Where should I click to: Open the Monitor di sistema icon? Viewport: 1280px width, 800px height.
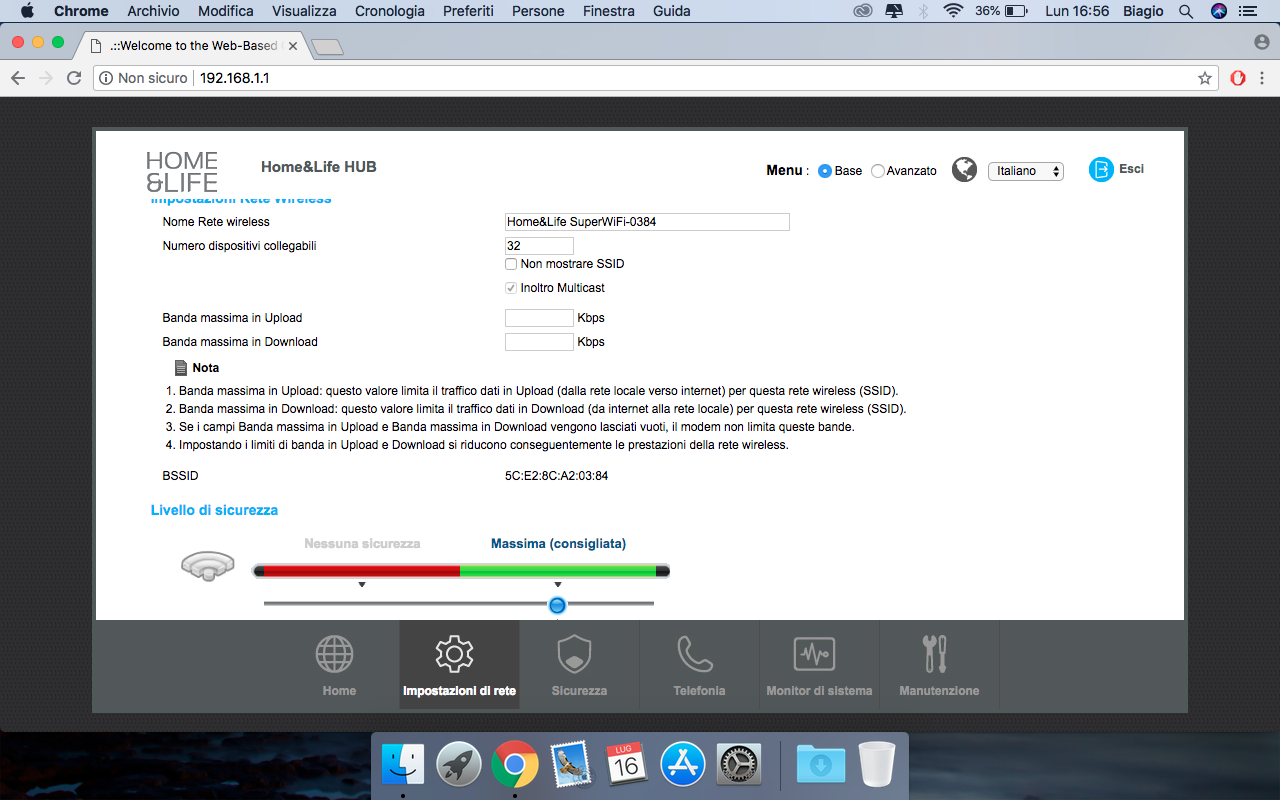[x=814, y=654]
